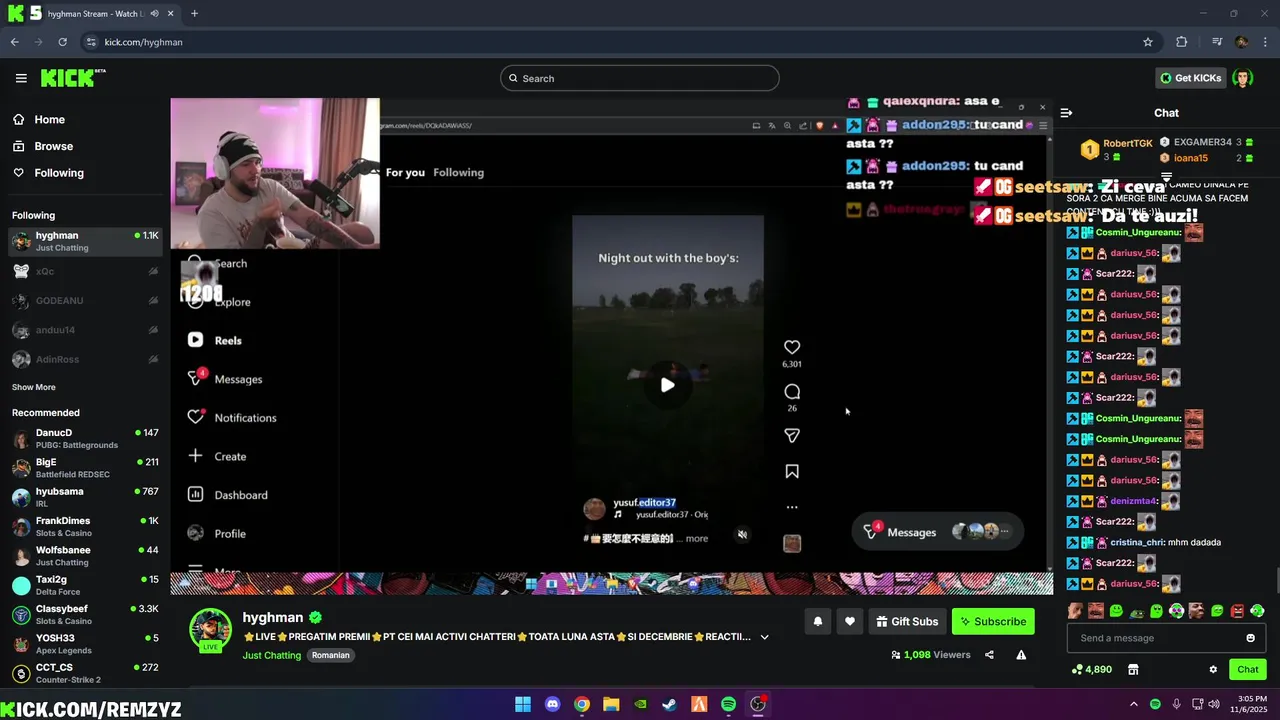Open browser extensions puzzle icon
This screenshot has width=1280, height=720.
[1182, 42]
